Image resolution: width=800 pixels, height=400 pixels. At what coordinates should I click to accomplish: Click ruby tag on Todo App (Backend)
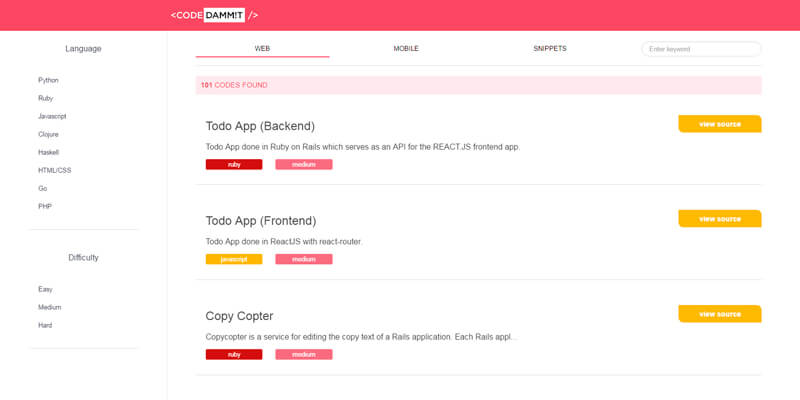pos(234,164)
